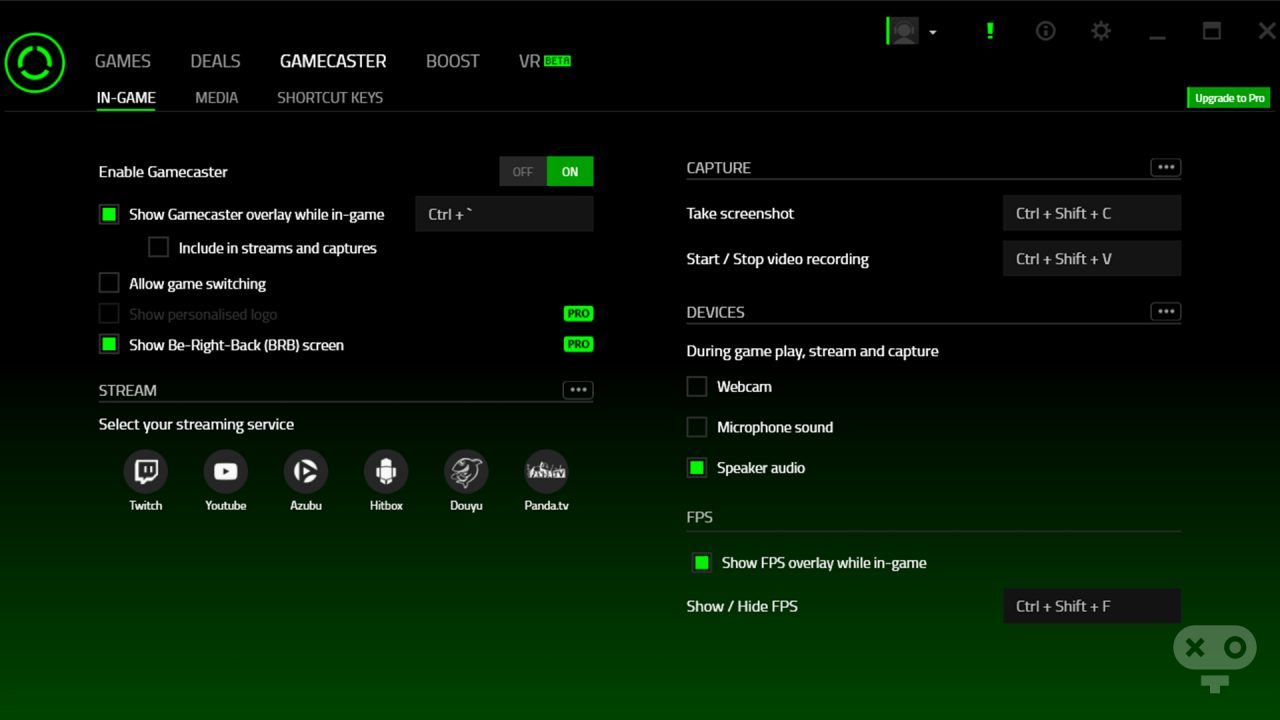Click the 'Enable Gamecaster' label
The width and height of the screenshot is (1280, 720).
(x=163, y=172)
